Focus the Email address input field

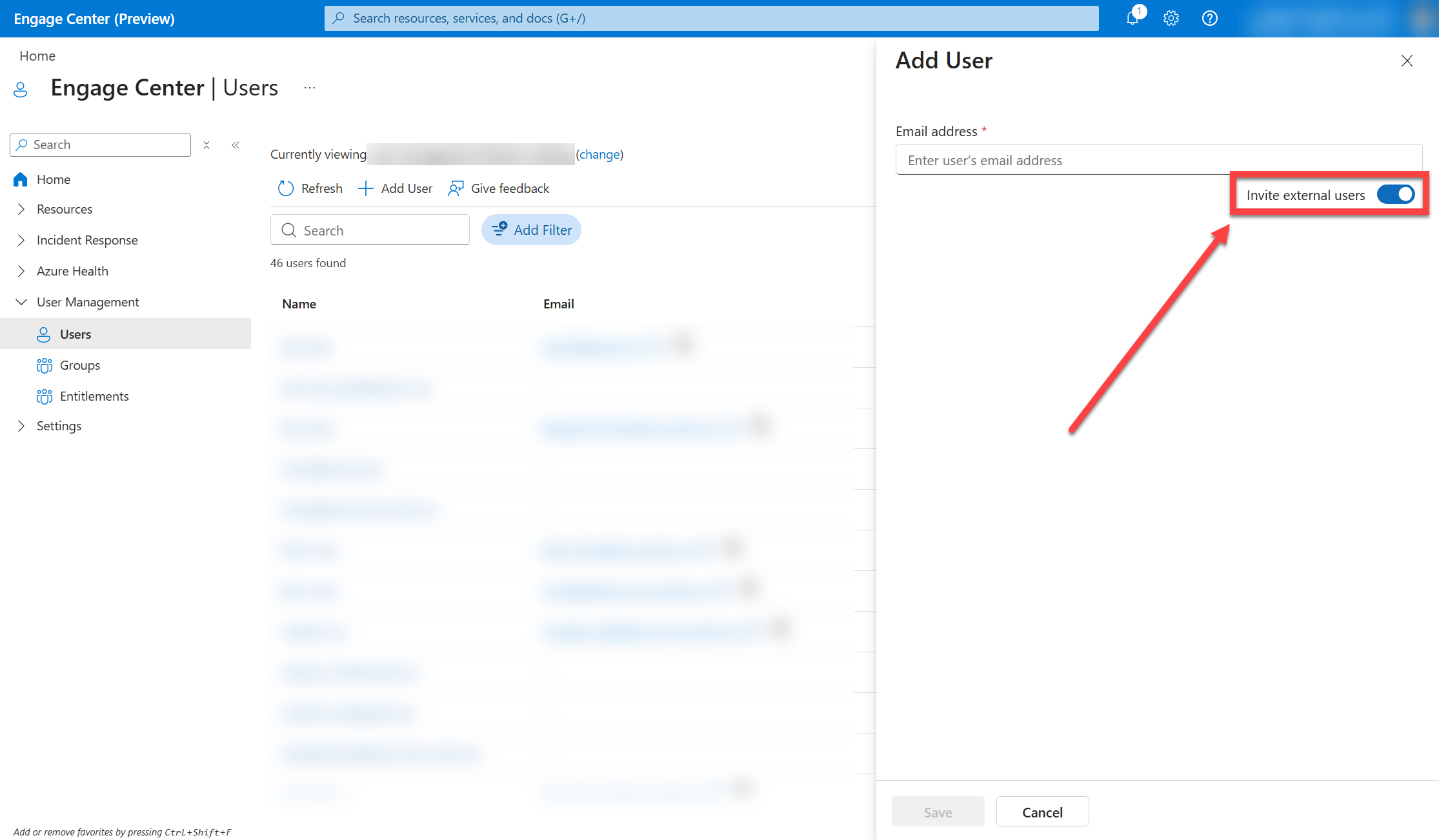point(1159,160)
